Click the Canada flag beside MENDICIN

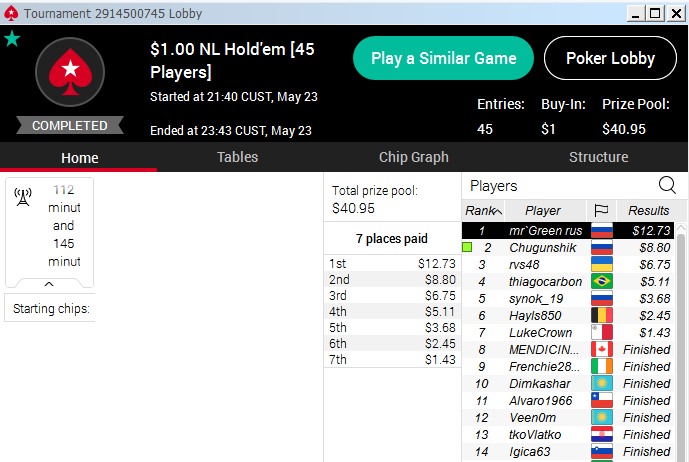pos(602,349)
